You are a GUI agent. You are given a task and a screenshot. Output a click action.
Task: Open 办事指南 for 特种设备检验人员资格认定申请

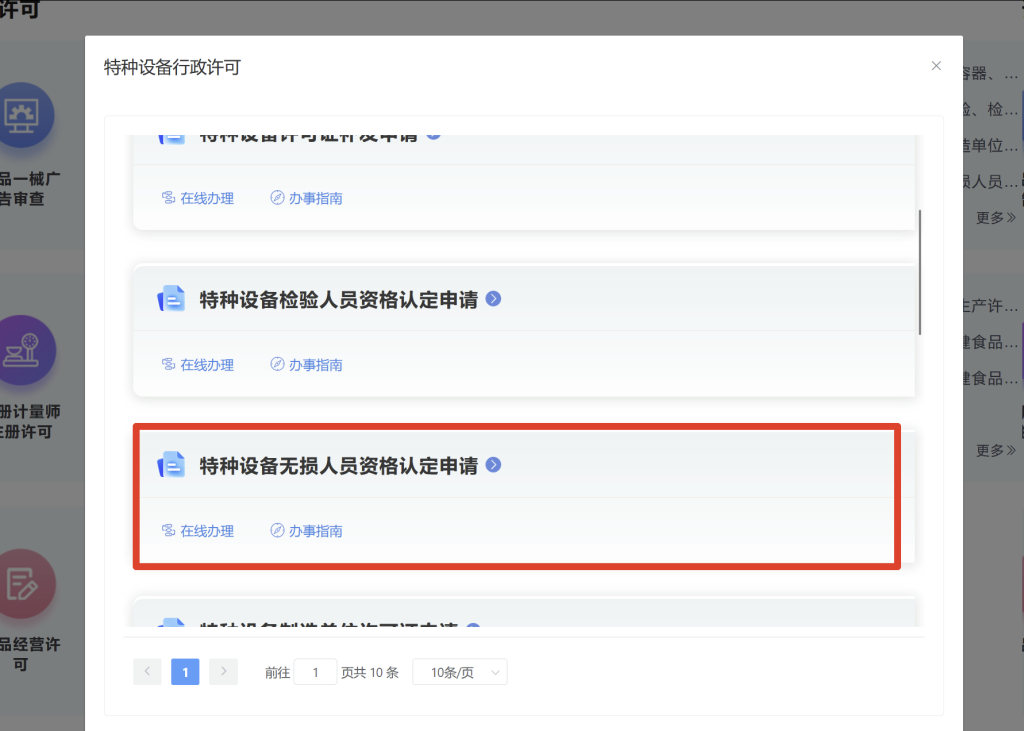coord(306,365)
